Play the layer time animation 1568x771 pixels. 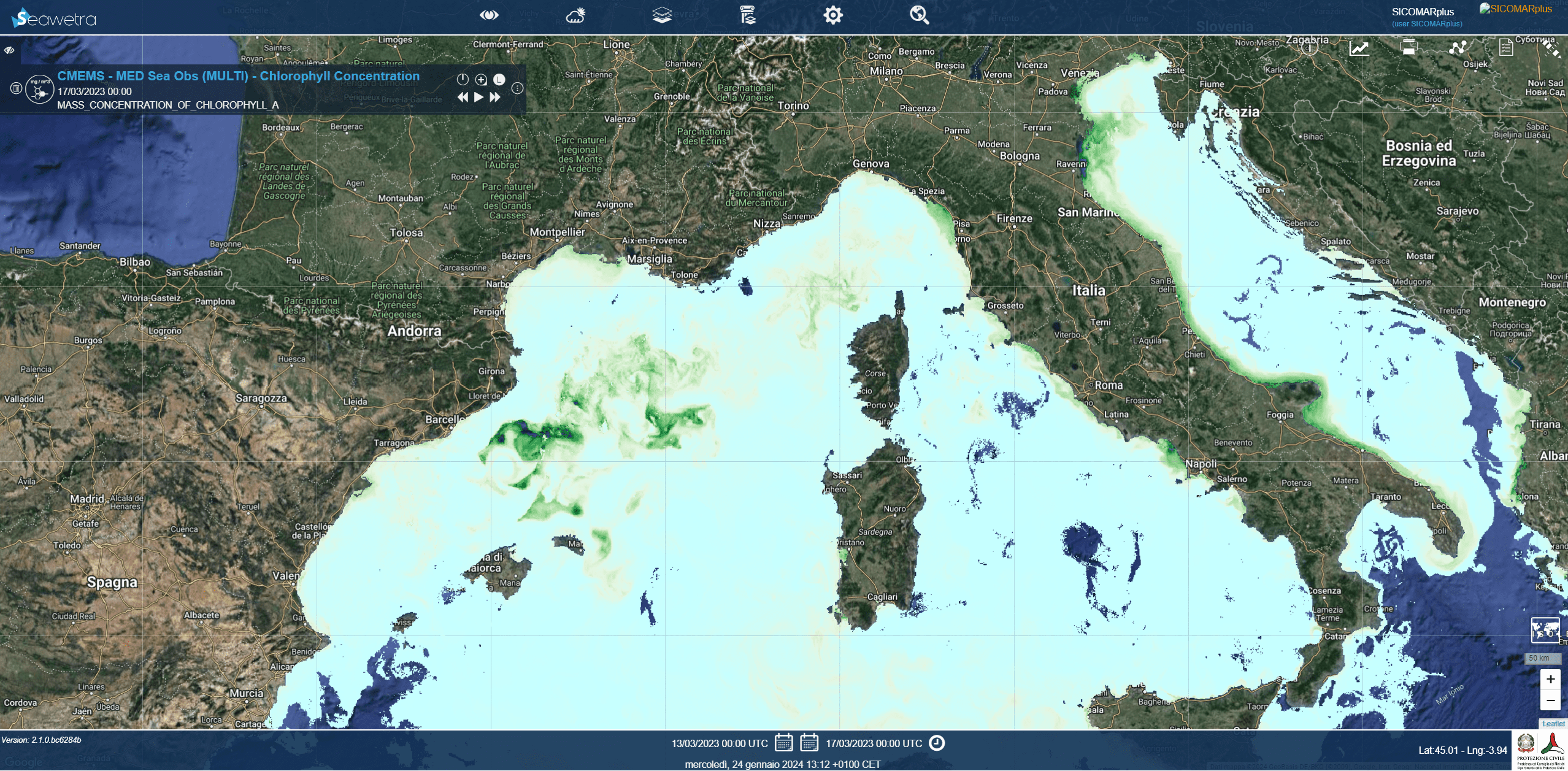pyautogui.click(x=479, y=97)
